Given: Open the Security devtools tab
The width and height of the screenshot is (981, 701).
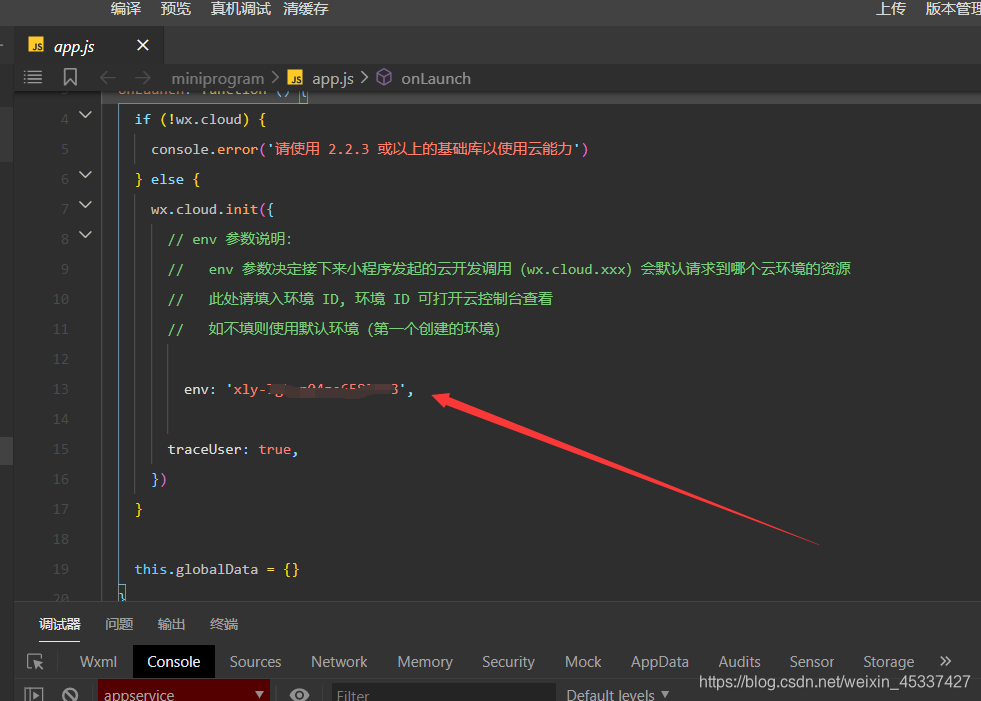Looking at the screenshot, I should tap(508, 662).
